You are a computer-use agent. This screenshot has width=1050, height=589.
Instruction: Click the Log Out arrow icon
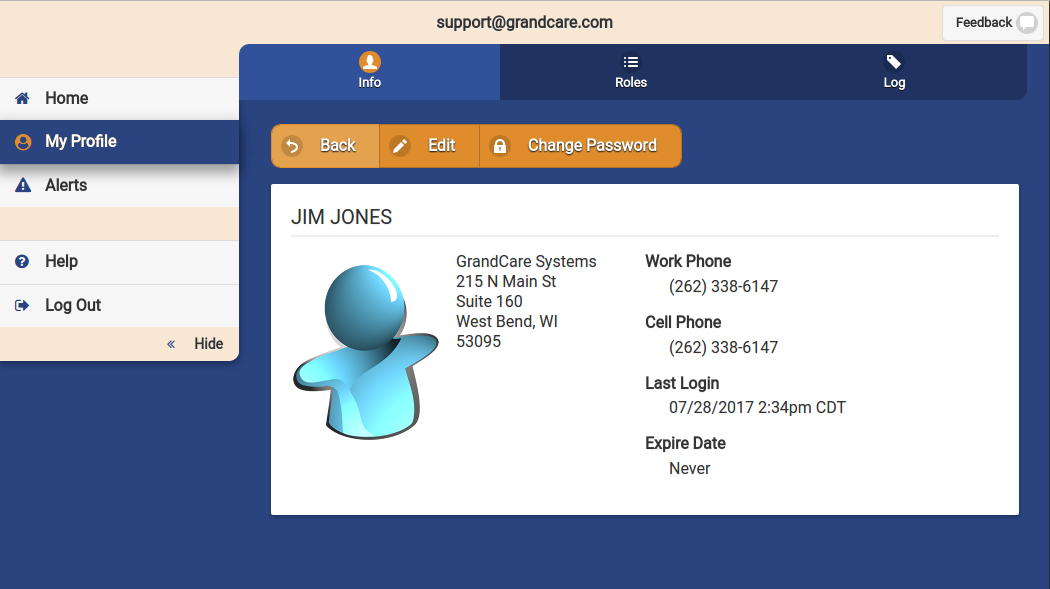tap(22, 306)
